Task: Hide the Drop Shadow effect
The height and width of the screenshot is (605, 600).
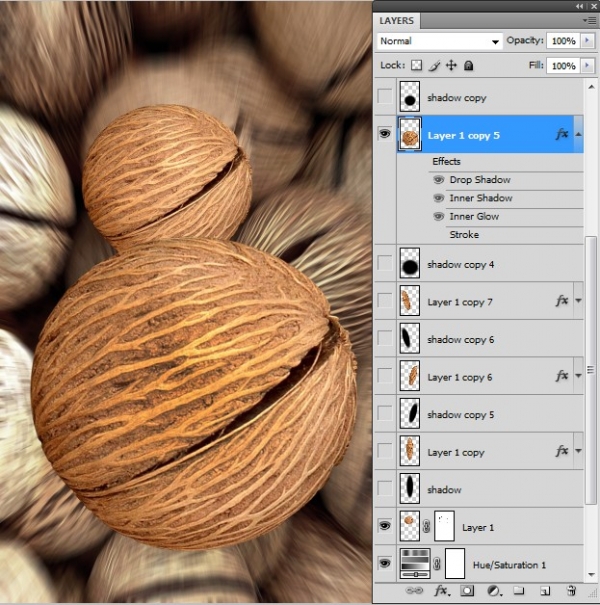Action: tap(439, 180)
